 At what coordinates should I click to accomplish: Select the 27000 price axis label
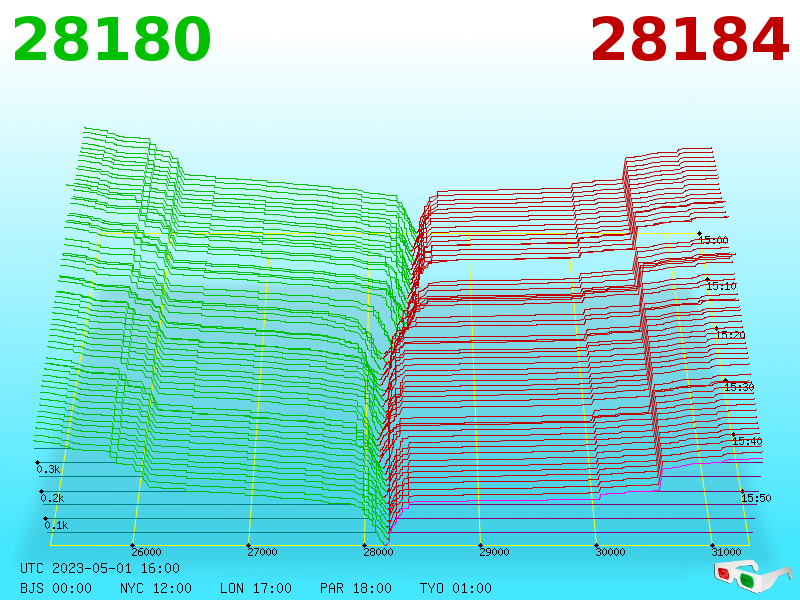coord(262,552)
